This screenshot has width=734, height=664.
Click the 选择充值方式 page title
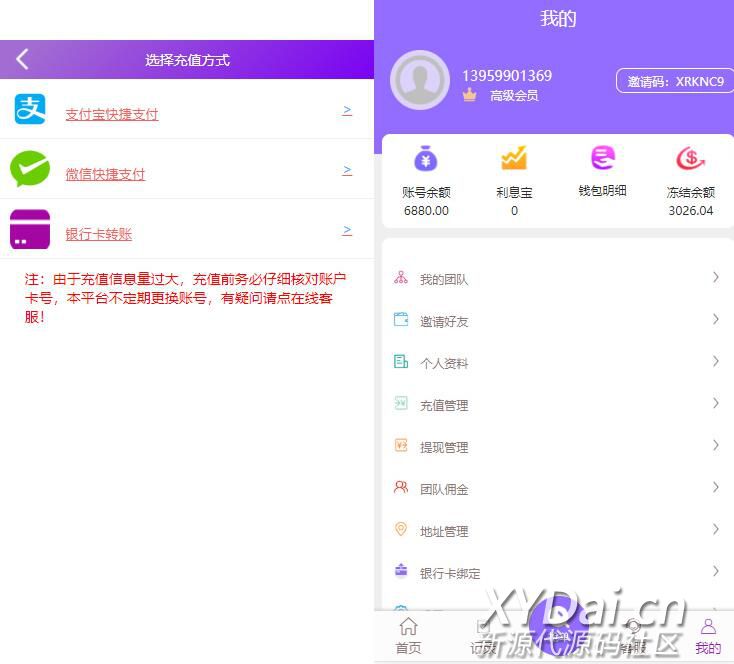[x=187, y=60]
